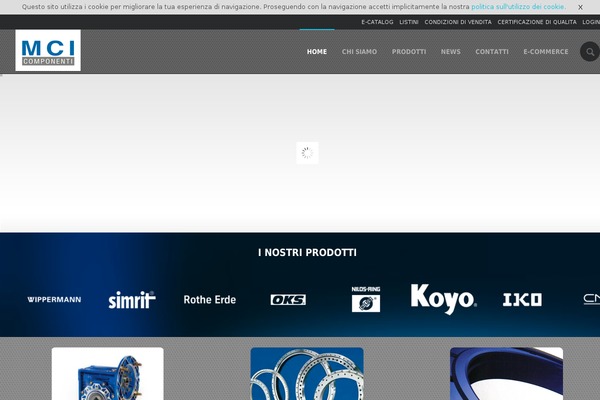This screenshot has height=400, width=600.
Task: Open the E-Catalog link
Action: click(377, 22)
